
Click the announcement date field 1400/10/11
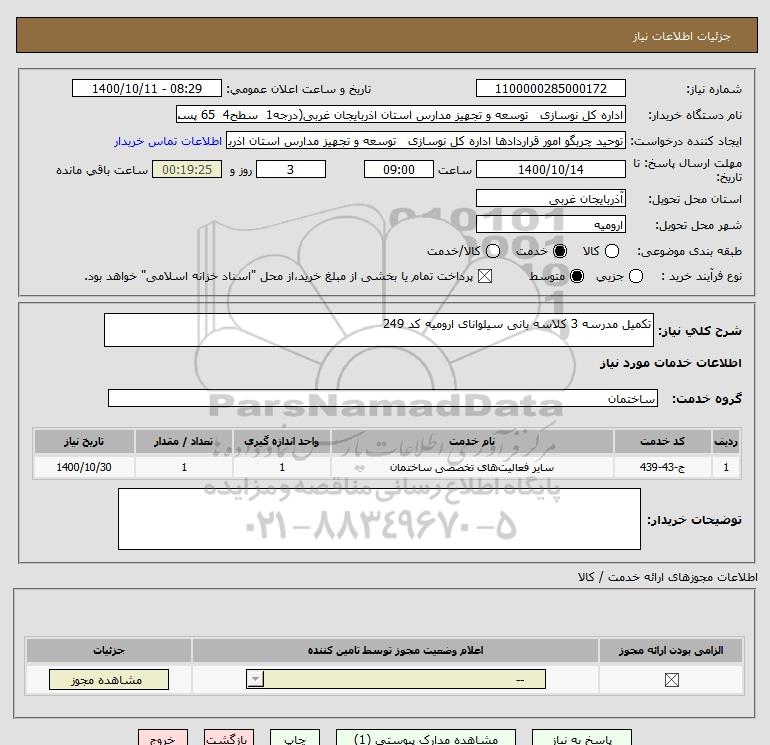click(x=147, y=88)
